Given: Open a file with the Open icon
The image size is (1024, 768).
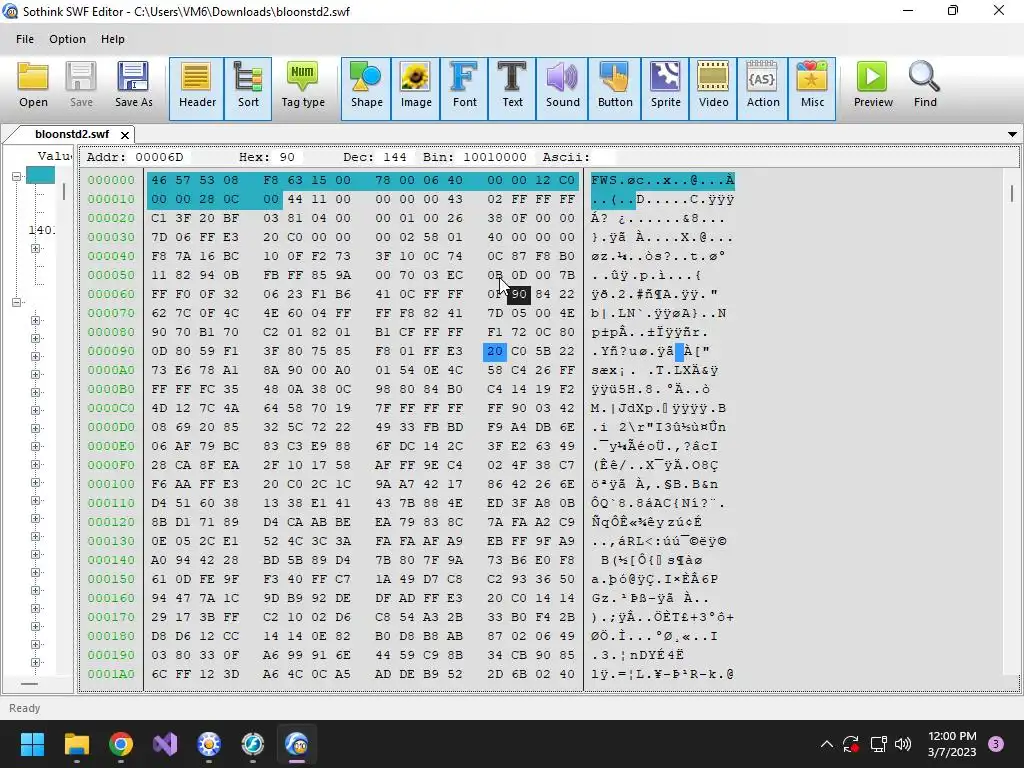Looking at the screenshot, I should pyautogui.click(x=33, y=86).
